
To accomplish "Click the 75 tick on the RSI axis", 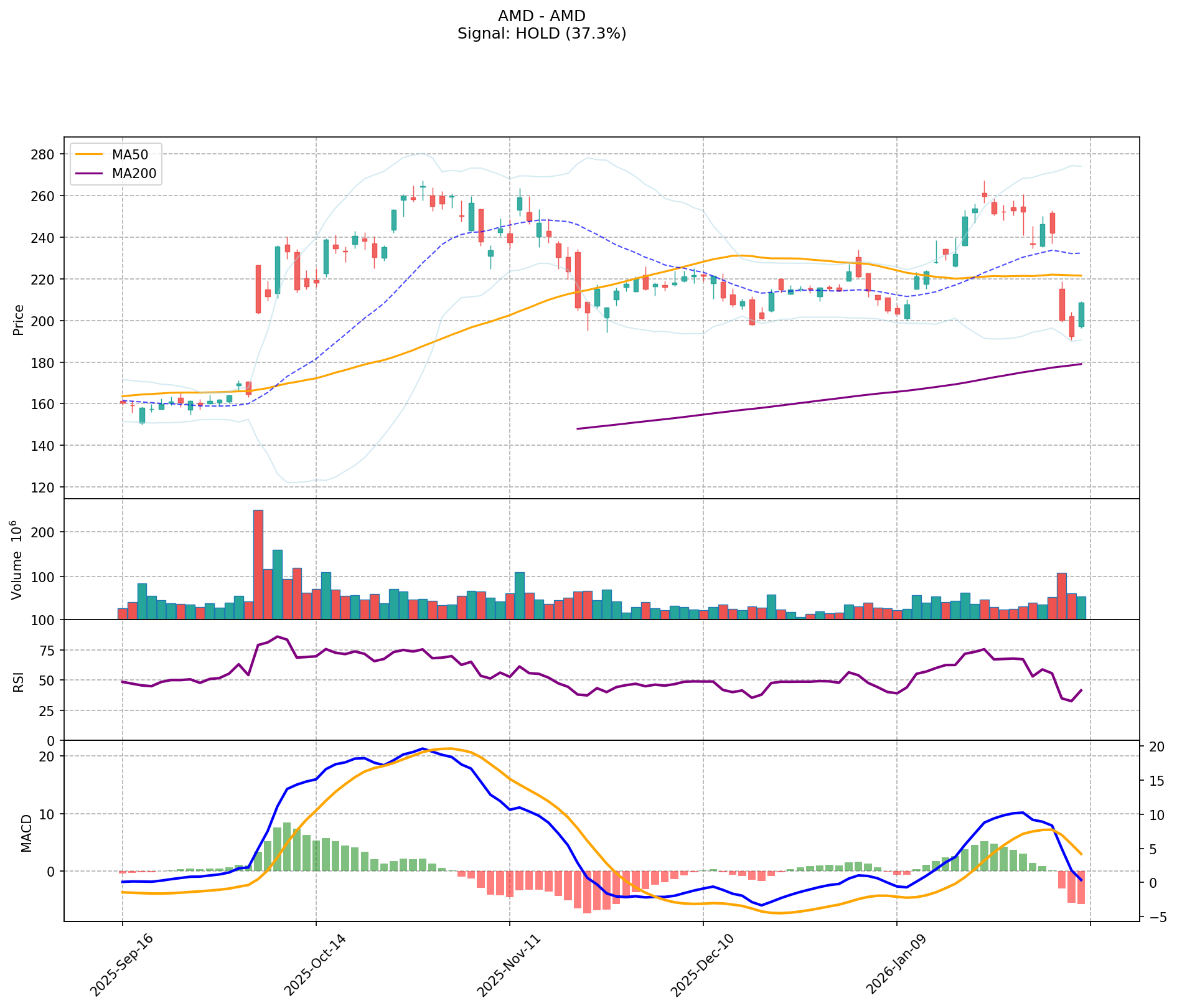I will (x=49, y=651).
